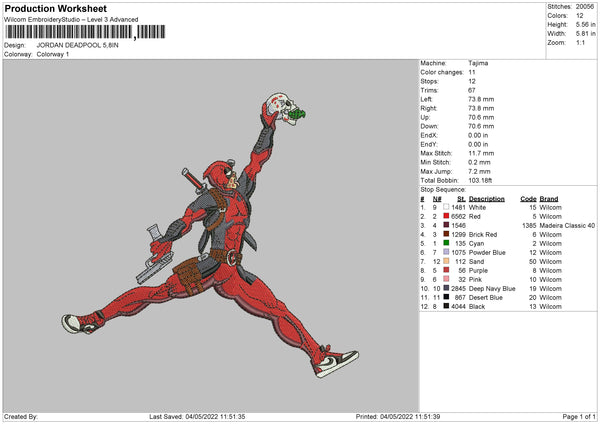Click the 'Code' column header
This screenshot has height=424, width=600.
tap(528, 199)
